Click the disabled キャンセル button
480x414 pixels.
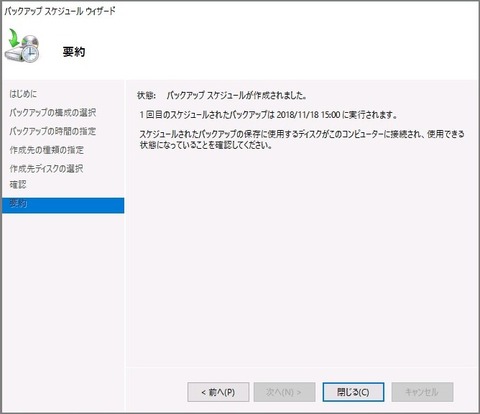click(422, 392)
